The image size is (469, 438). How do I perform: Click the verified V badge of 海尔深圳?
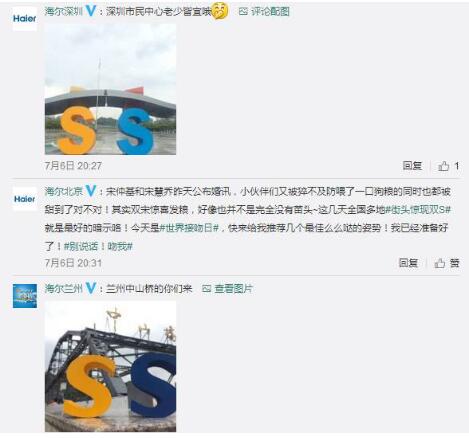pyautogui.click(x=91, y=11)
